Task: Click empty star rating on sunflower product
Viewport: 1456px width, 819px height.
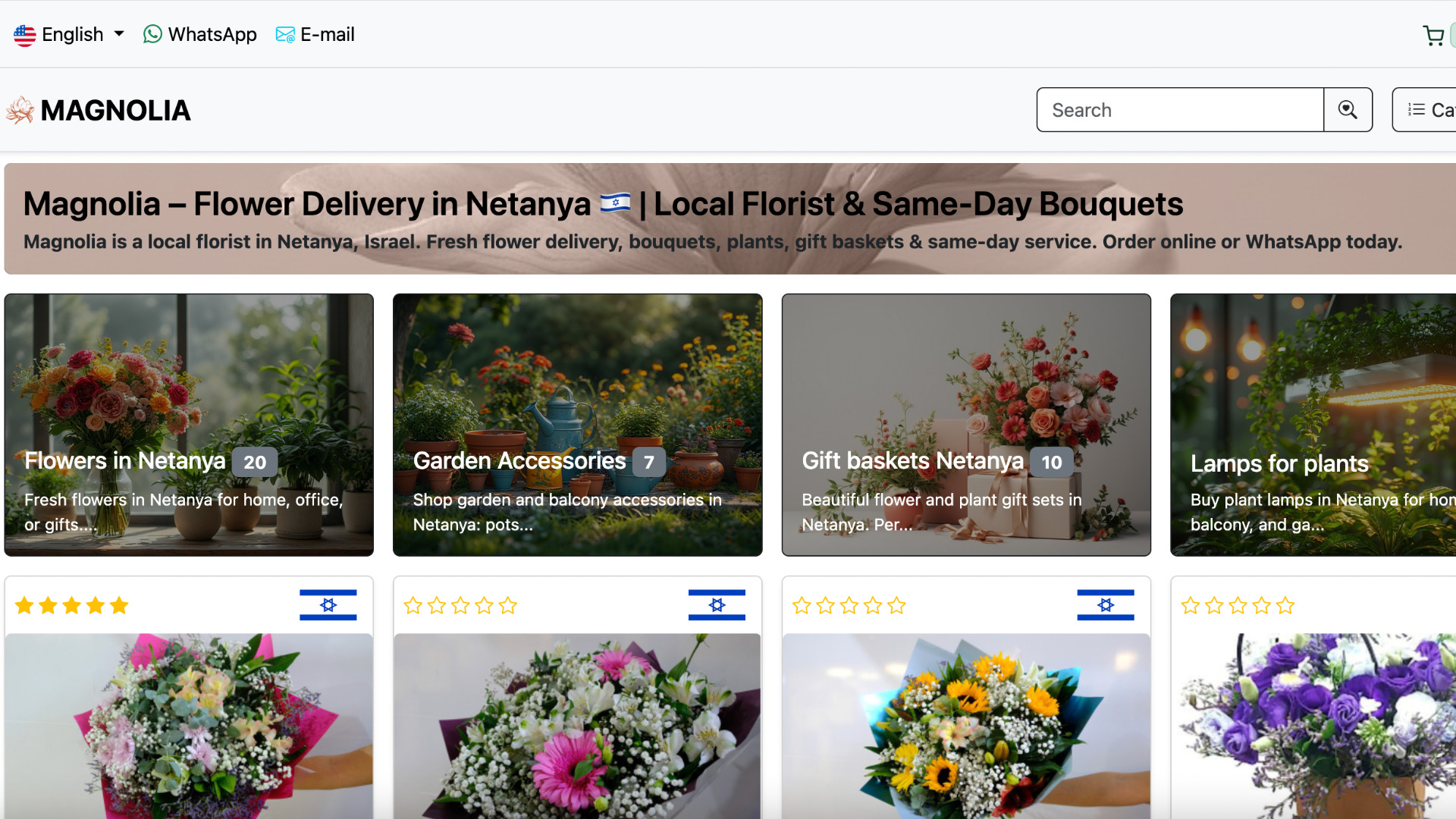Action: click(849, 606)
